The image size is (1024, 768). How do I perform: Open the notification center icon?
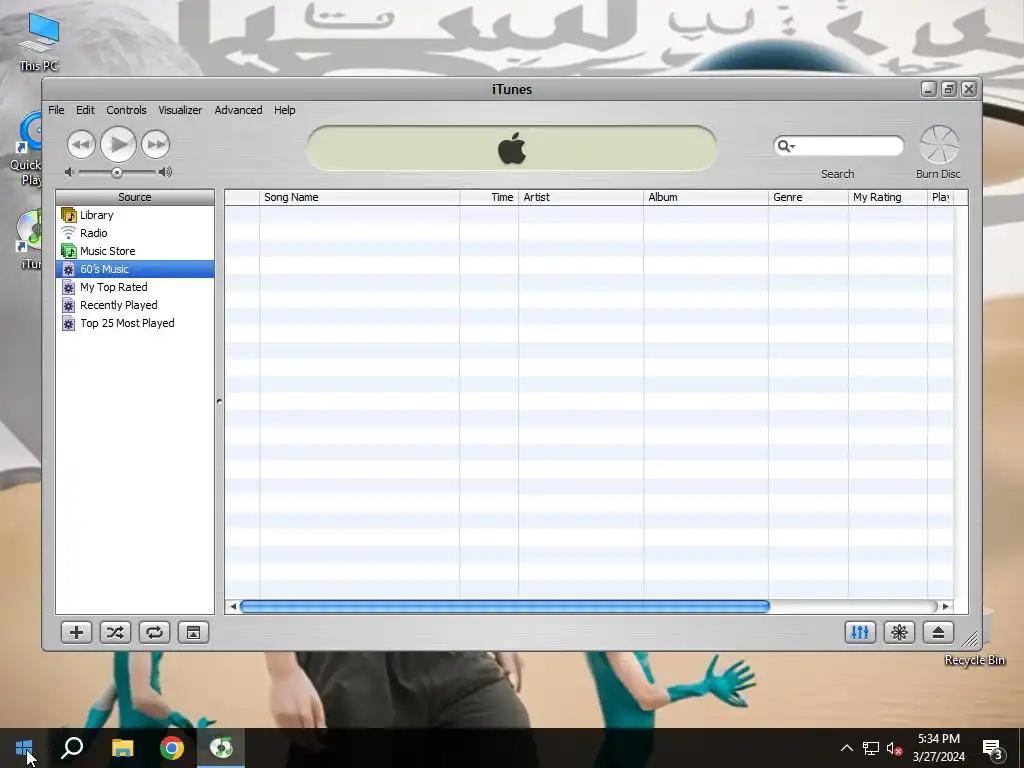[x=993, y=749]
